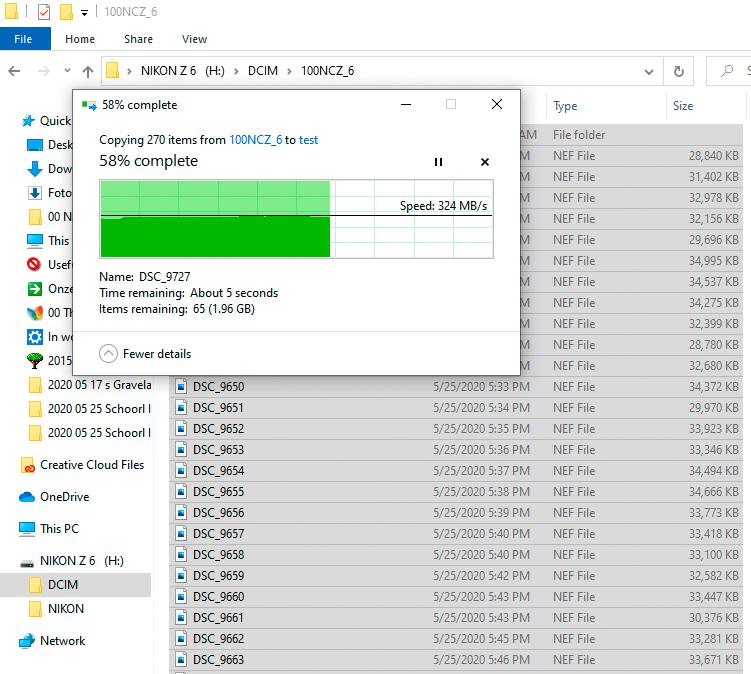Click the DSC_9659 file icon

181,576
